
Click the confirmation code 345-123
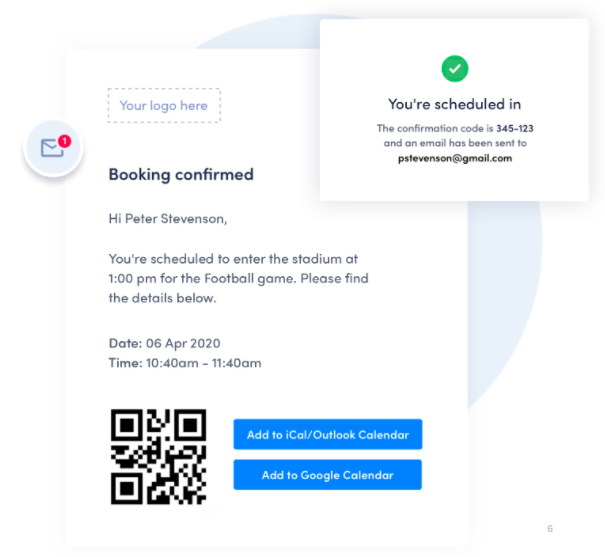(x=515, y=128)
